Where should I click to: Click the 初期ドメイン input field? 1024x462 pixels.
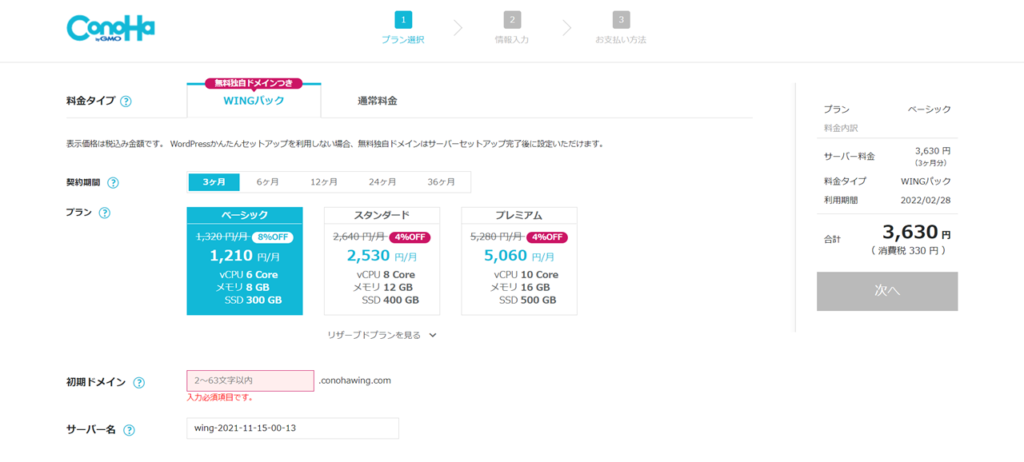(250, 380)
